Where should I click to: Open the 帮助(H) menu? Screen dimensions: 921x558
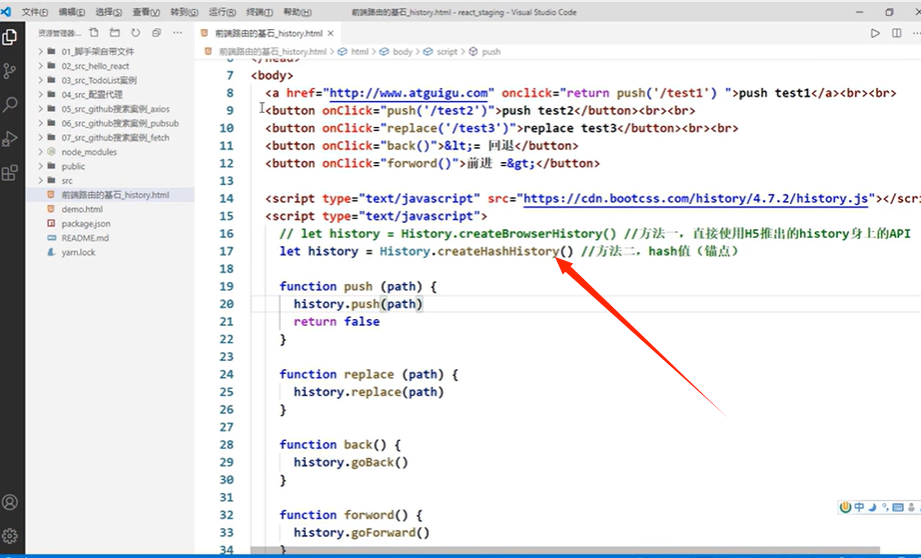(297, 12)
